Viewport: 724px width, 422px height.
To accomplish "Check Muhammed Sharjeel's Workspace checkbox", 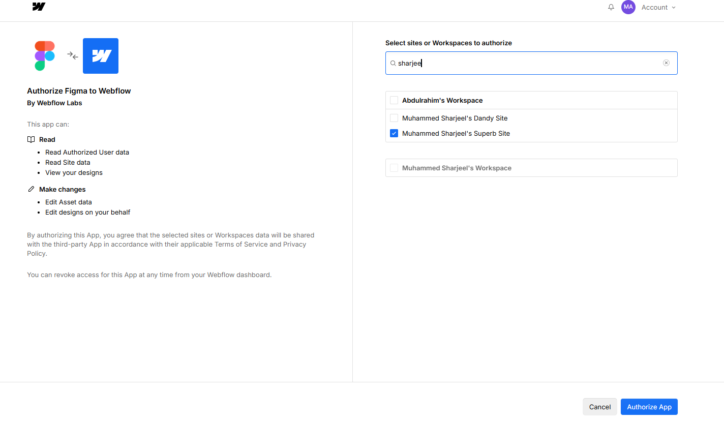I will (x=394, y=168).
